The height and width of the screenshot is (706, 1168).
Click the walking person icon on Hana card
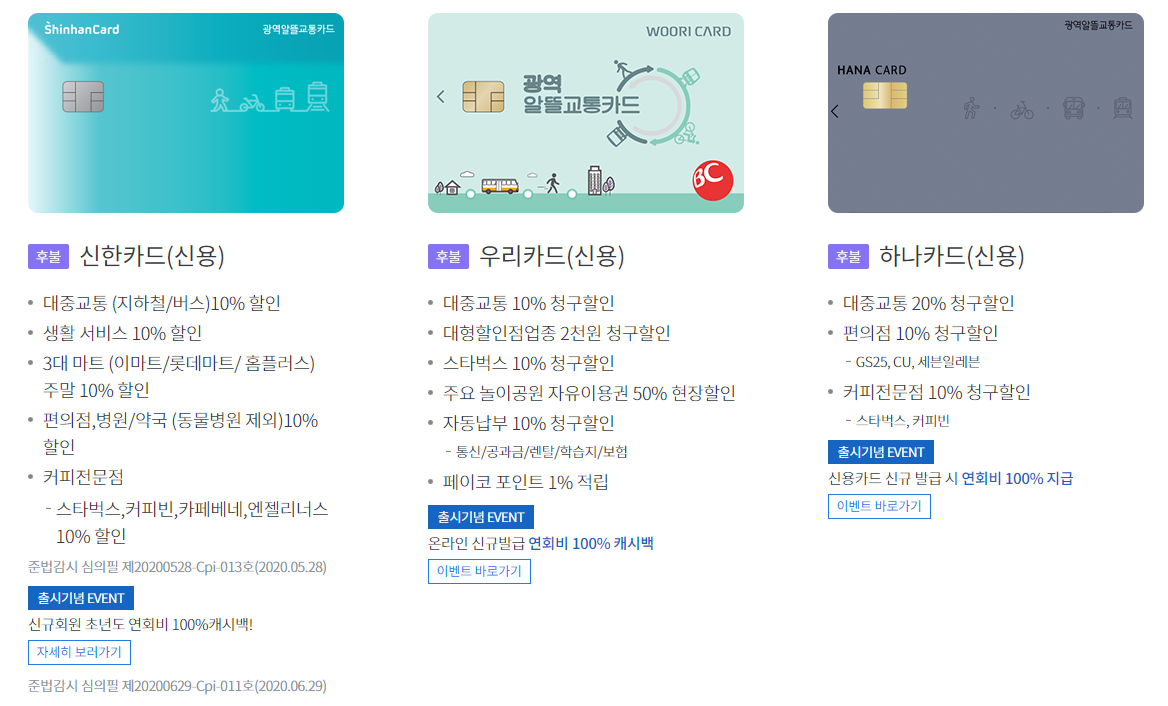[971, 109]
